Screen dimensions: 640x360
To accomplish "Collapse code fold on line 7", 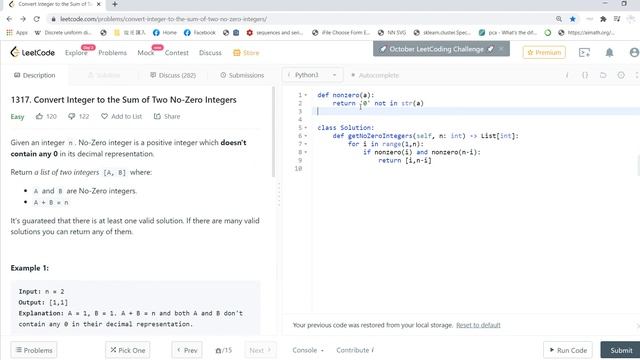I will pos(306,144).
